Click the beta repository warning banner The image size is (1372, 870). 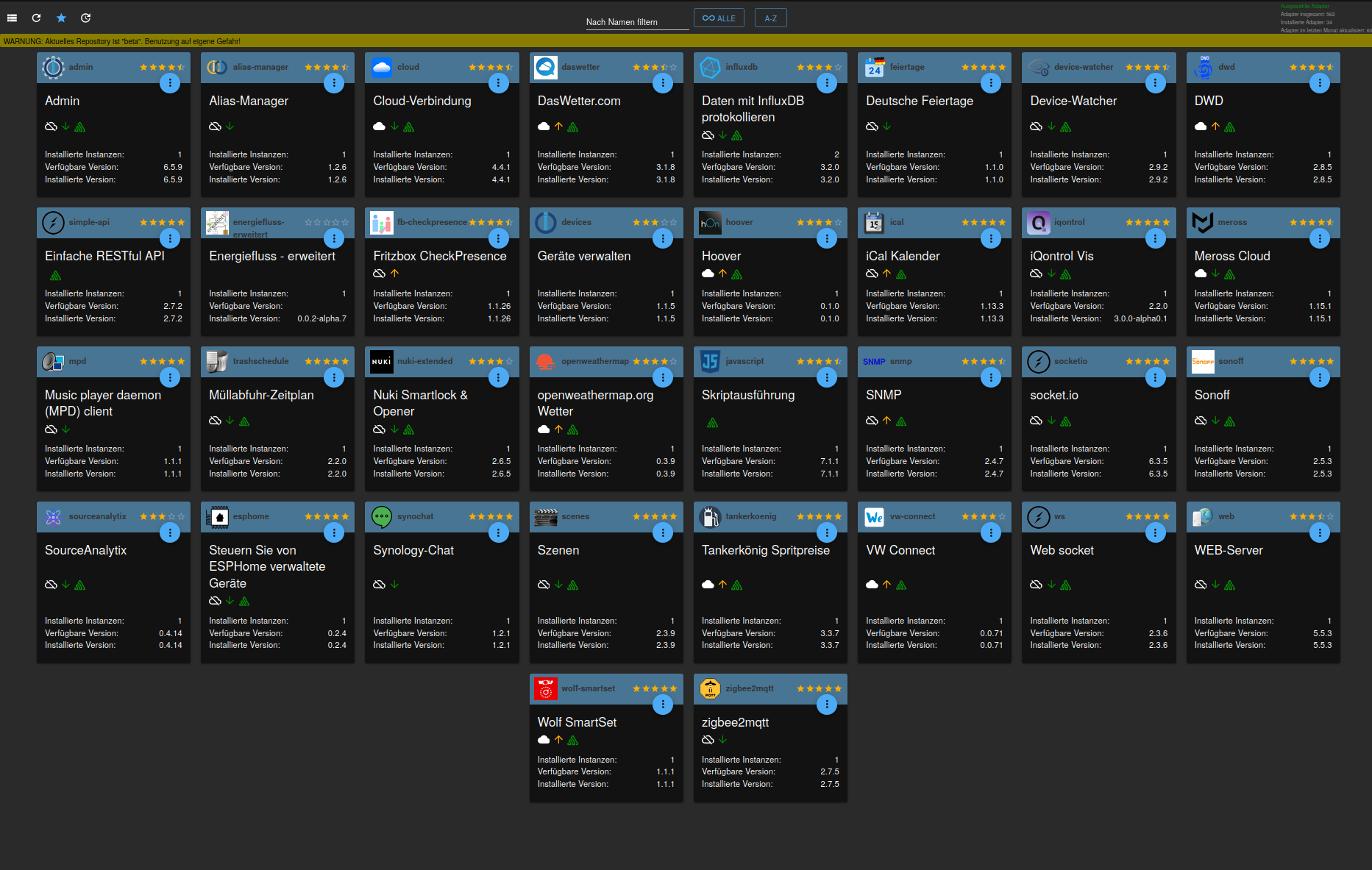[686, 41]
